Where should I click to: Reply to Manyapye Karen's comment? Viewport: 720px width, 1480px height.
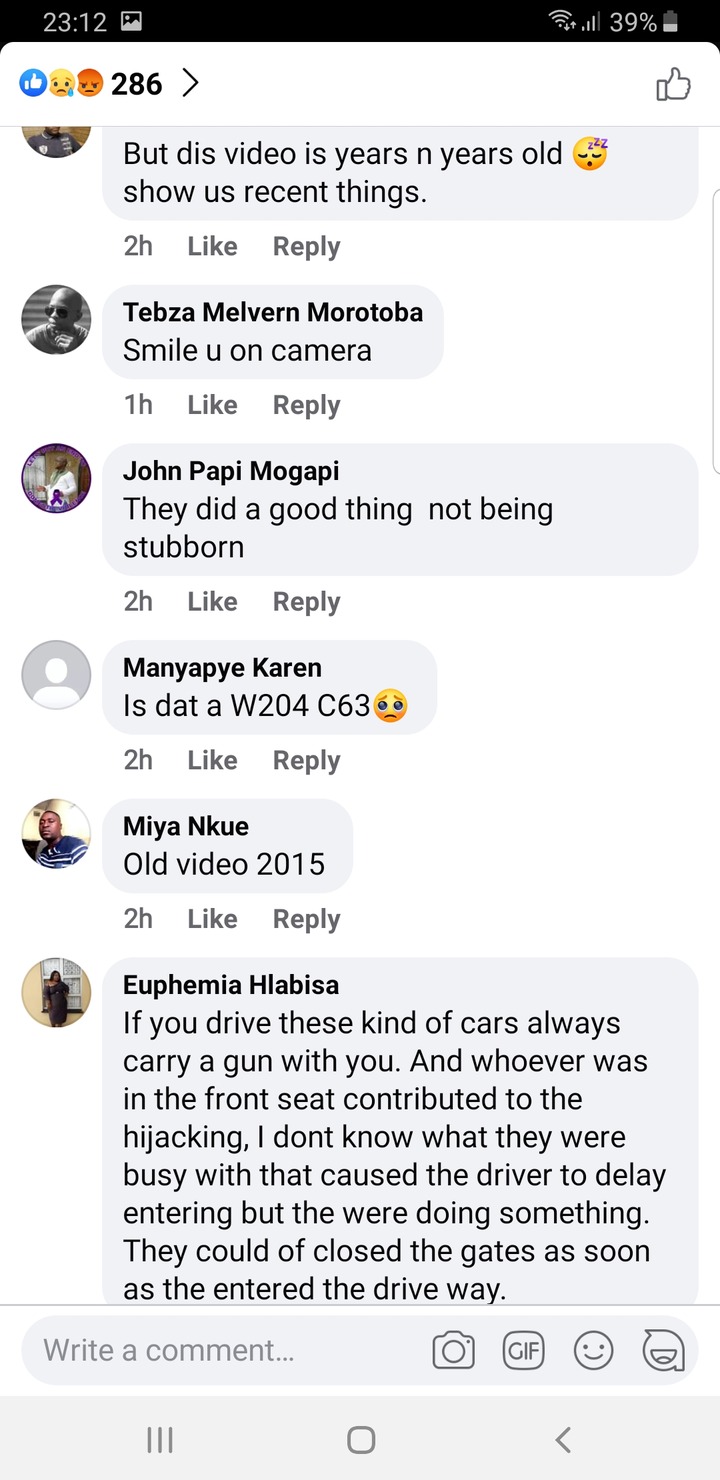coord(306,761)
